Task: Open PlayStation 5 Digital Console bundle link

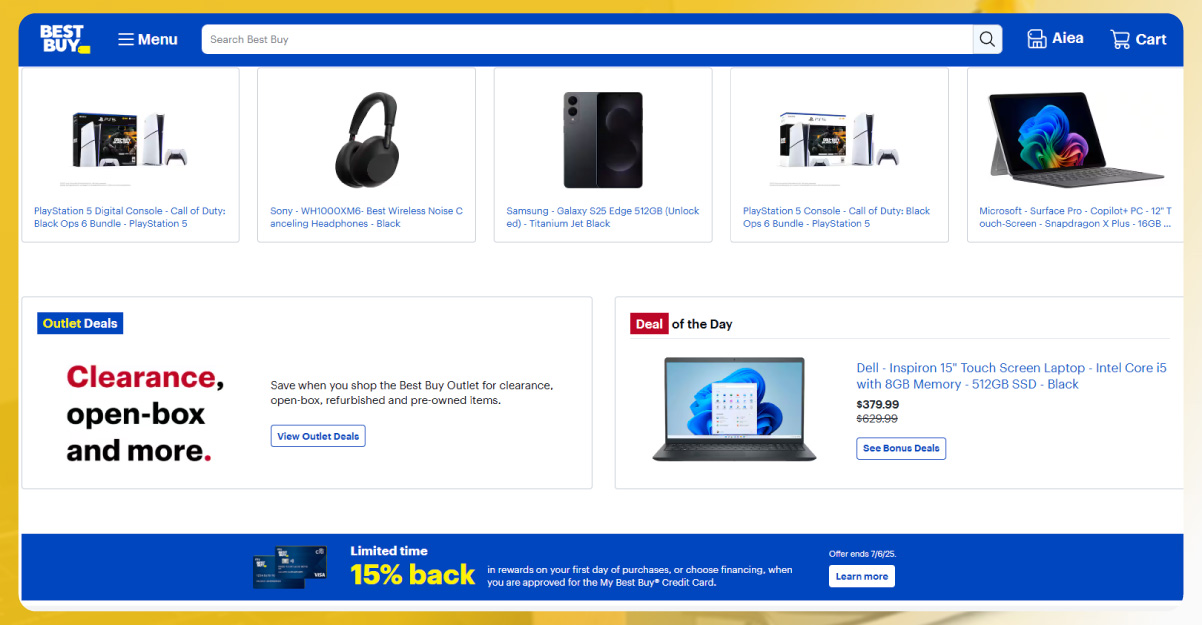Action: (130, 217)
